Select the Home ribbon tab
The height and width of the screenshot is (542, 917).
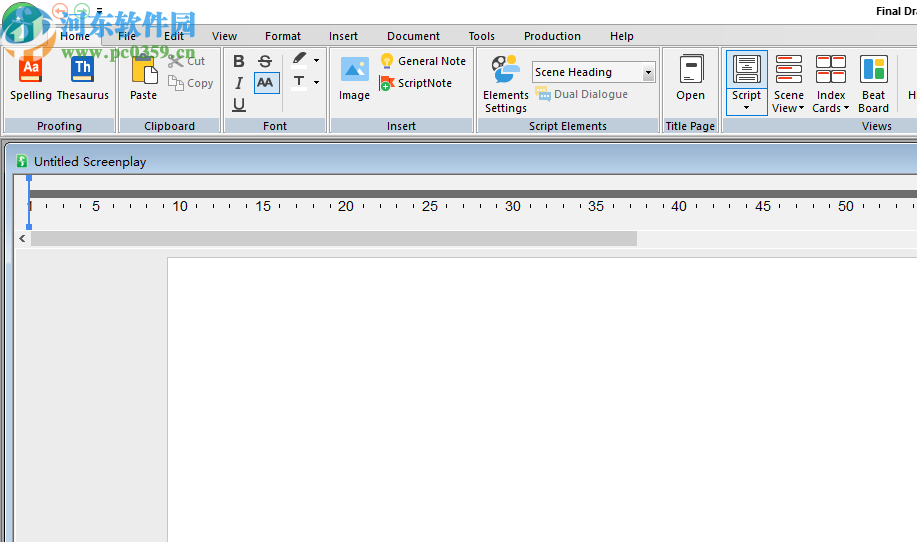click(x=75, y=36)
